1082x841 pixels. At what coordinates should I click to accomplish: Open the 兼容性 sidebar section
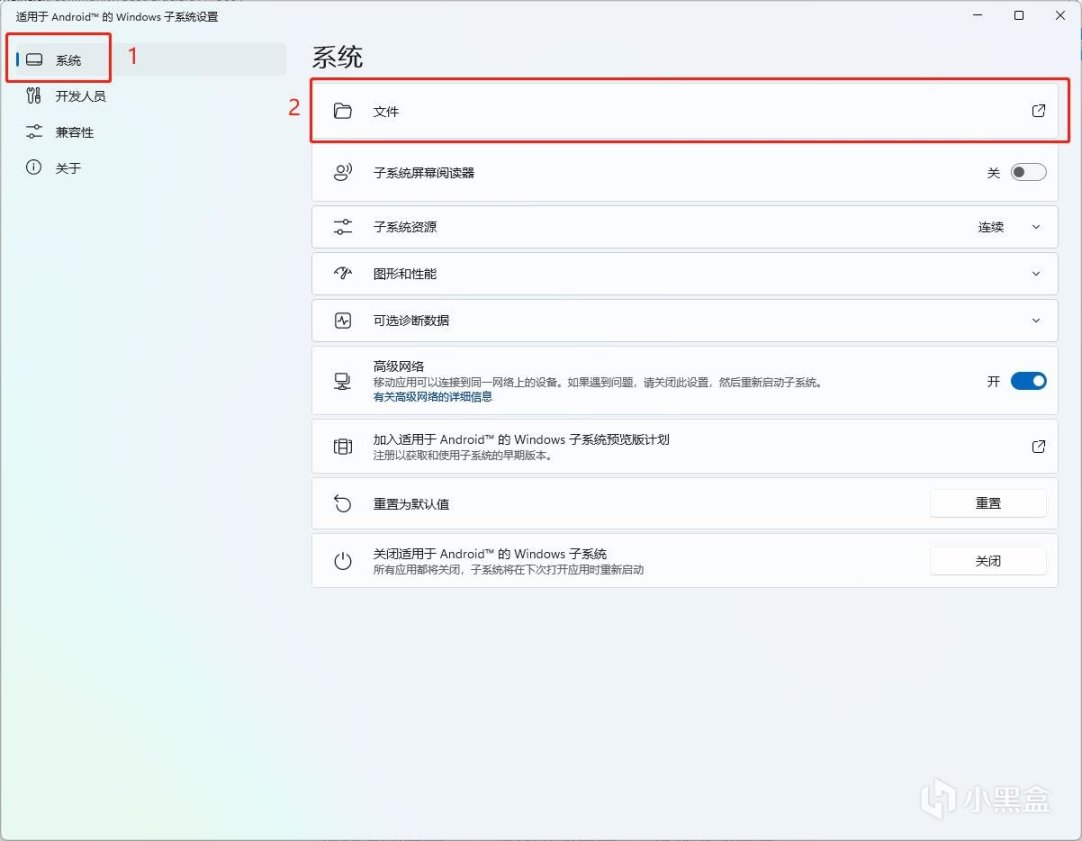coord(148,132)
